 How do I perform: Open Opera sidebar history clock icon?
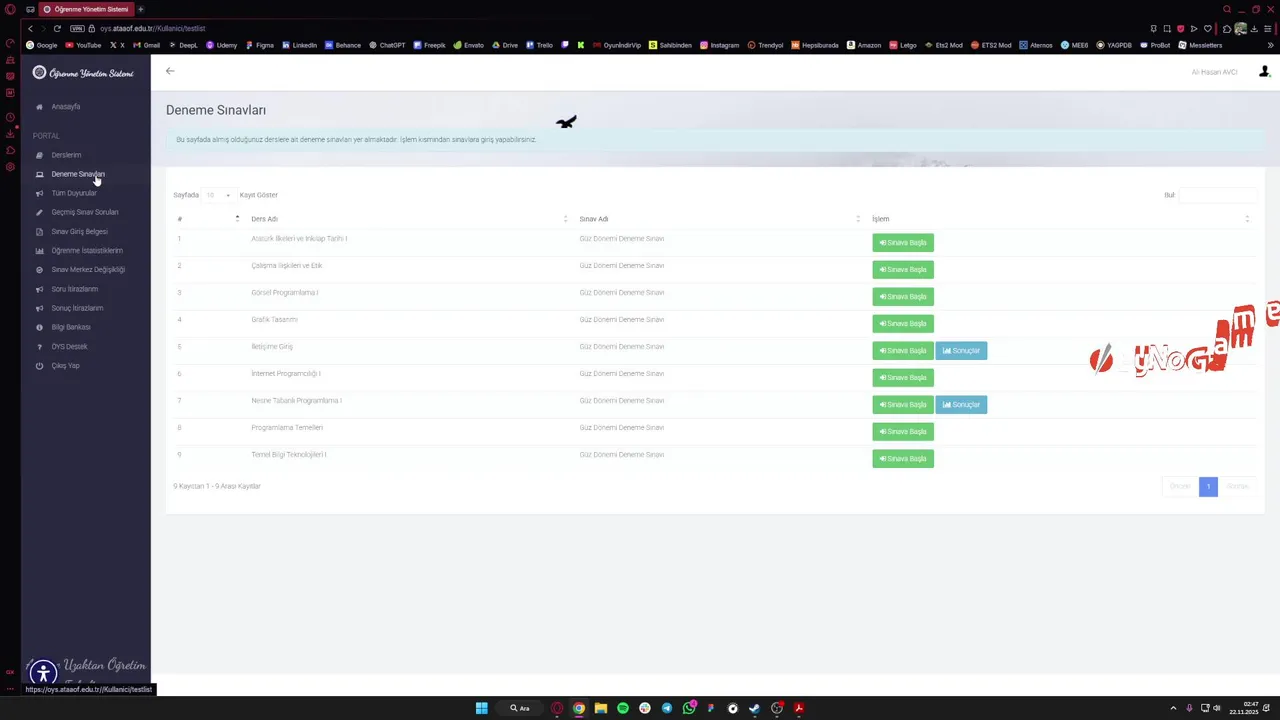point(10,118)
